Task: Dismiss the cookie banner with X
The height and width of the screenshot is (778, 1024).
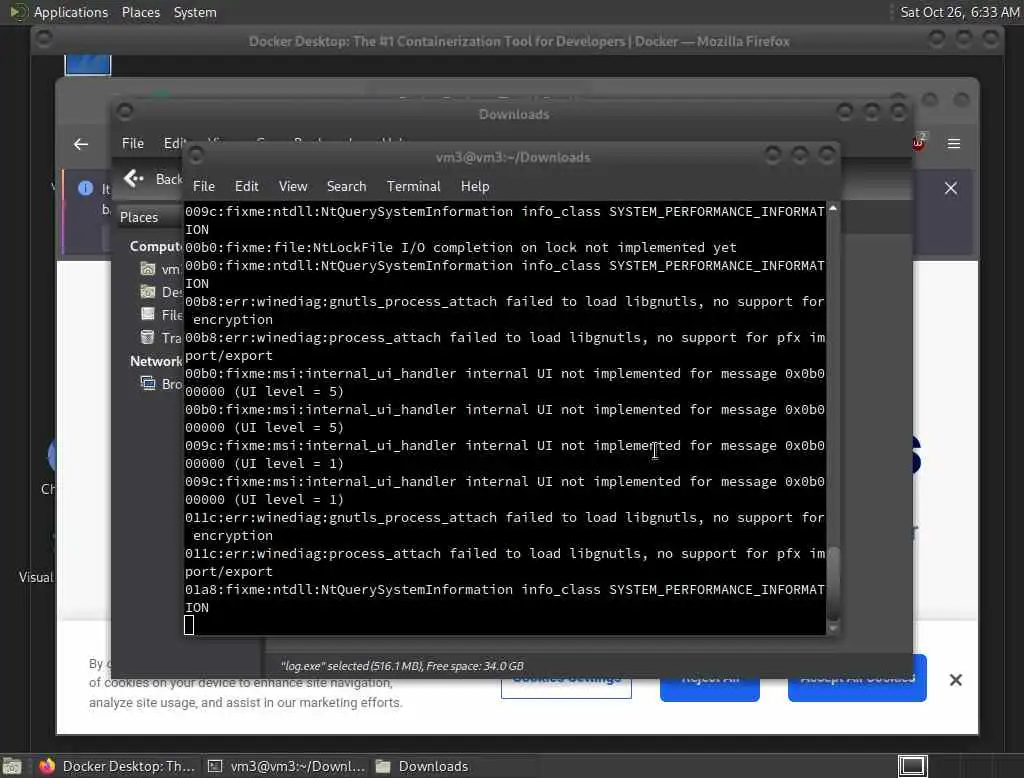Action: [x=955, y=680]
